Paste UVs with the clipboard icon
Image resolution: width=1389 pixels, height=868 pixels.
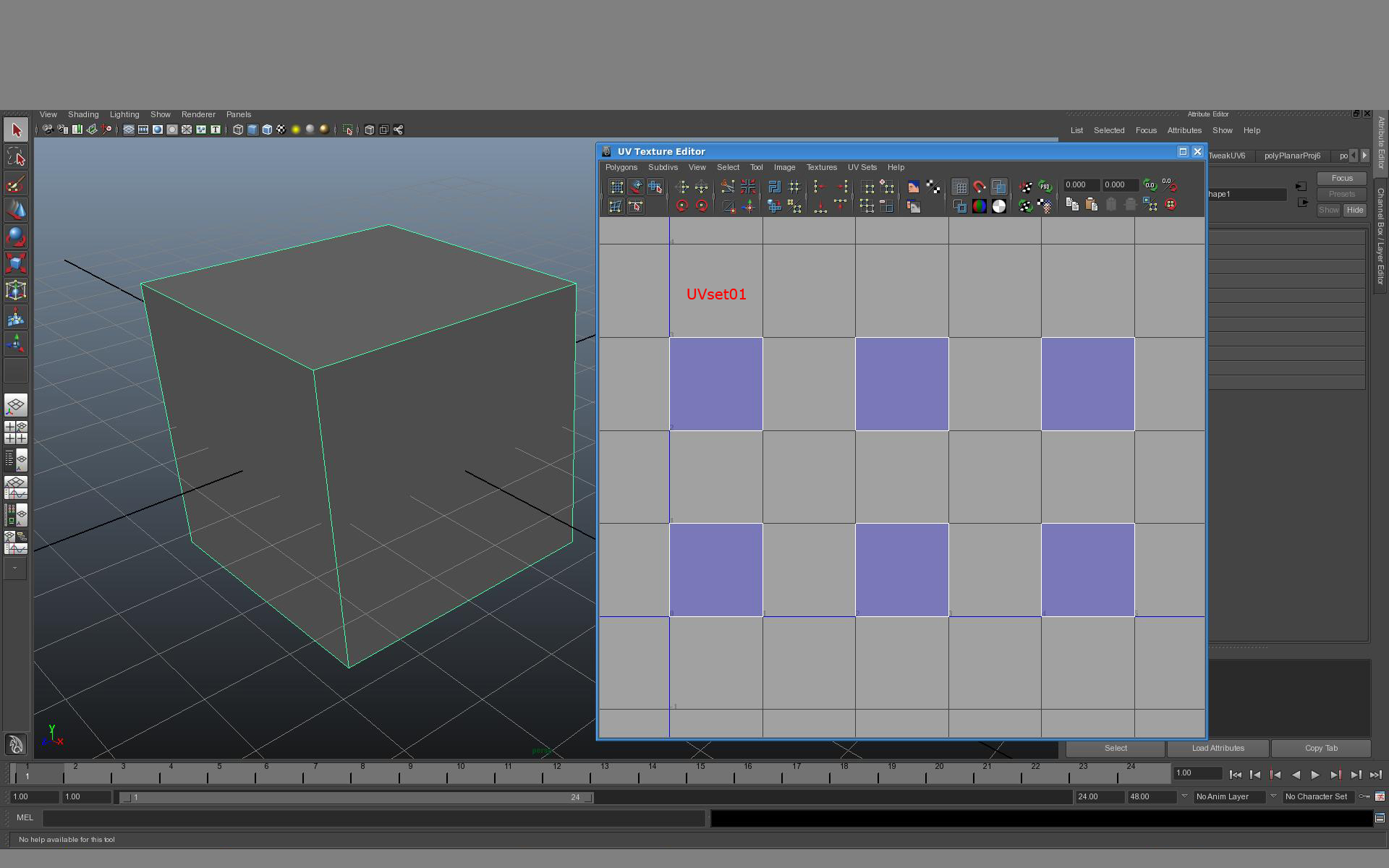pos(1092,205)
